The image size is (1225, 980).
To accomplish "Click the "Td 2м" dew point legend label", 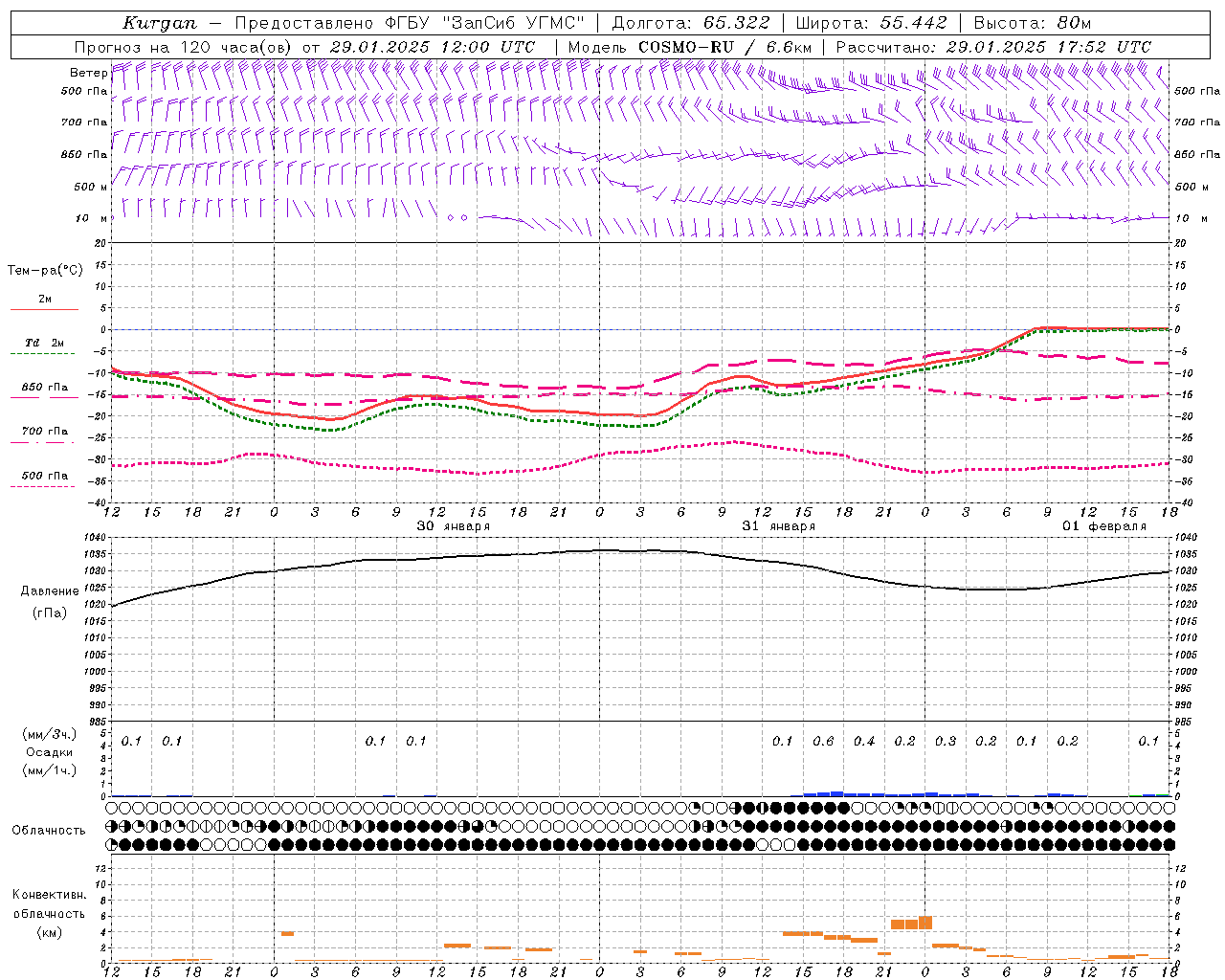I will pyautogui.click(x=45, y=343).
